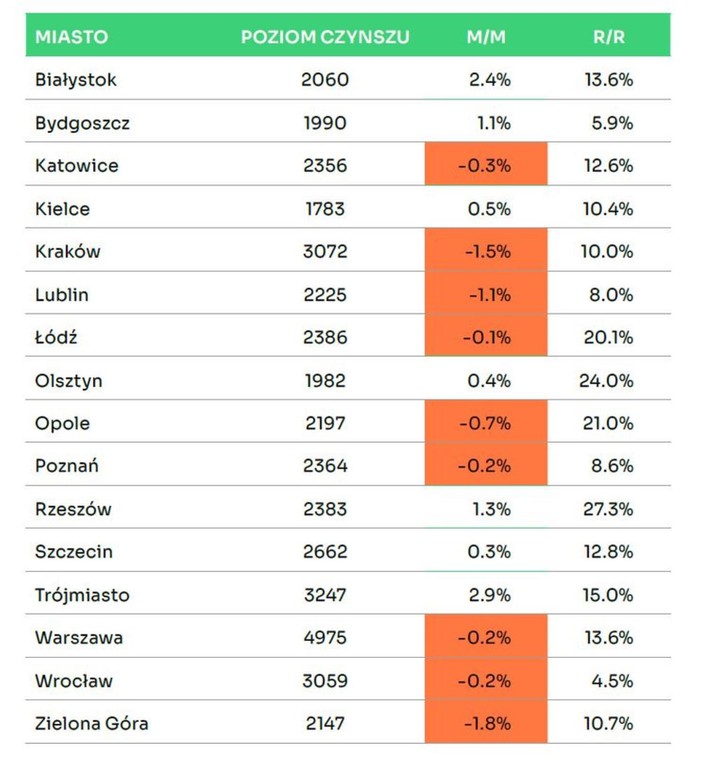This screenshot has height=760, width=712.
Task: Click Opole's orange -0.7% cell
Action: [486, 421]
